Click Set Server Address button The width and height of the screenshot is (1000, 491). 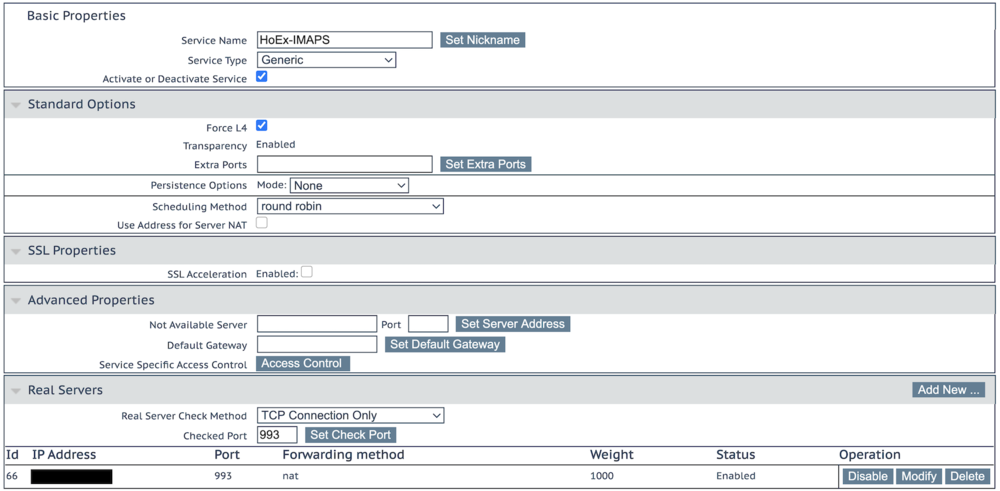pos(513,324)
